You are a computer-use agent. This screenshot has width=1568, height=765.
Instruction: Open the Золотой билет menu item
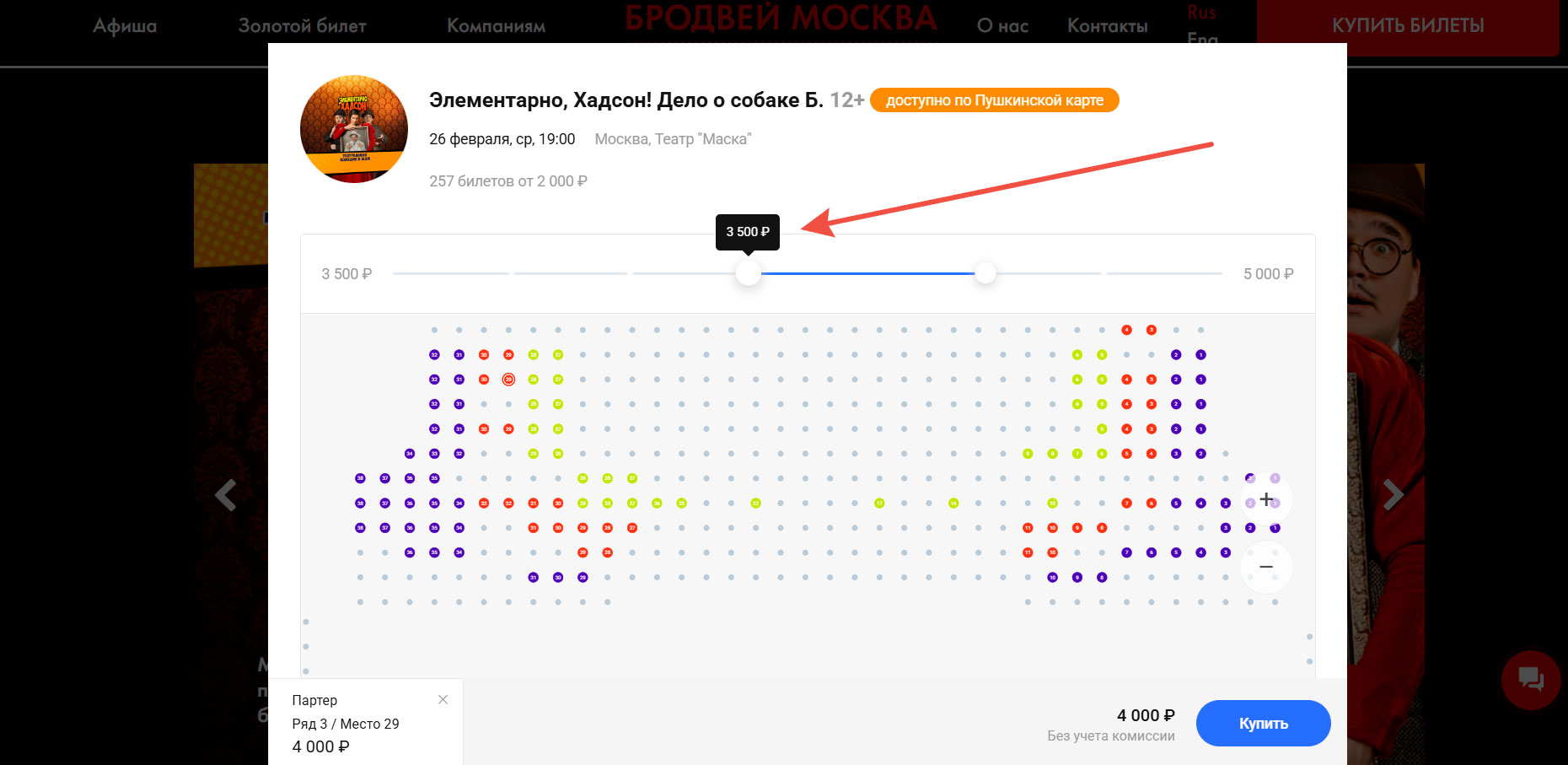point(302,26)
